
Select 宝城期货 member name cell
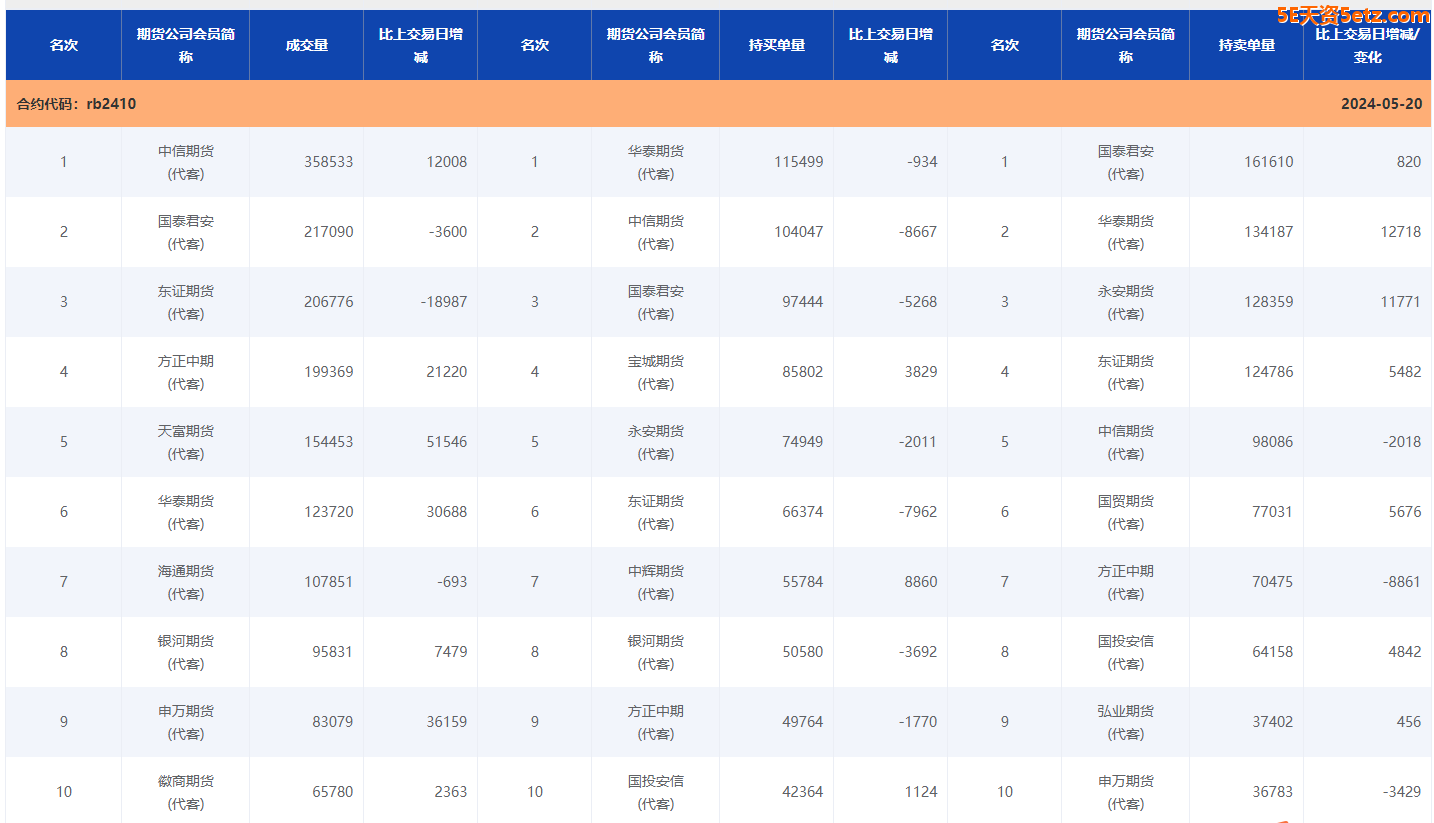(656, 372)
